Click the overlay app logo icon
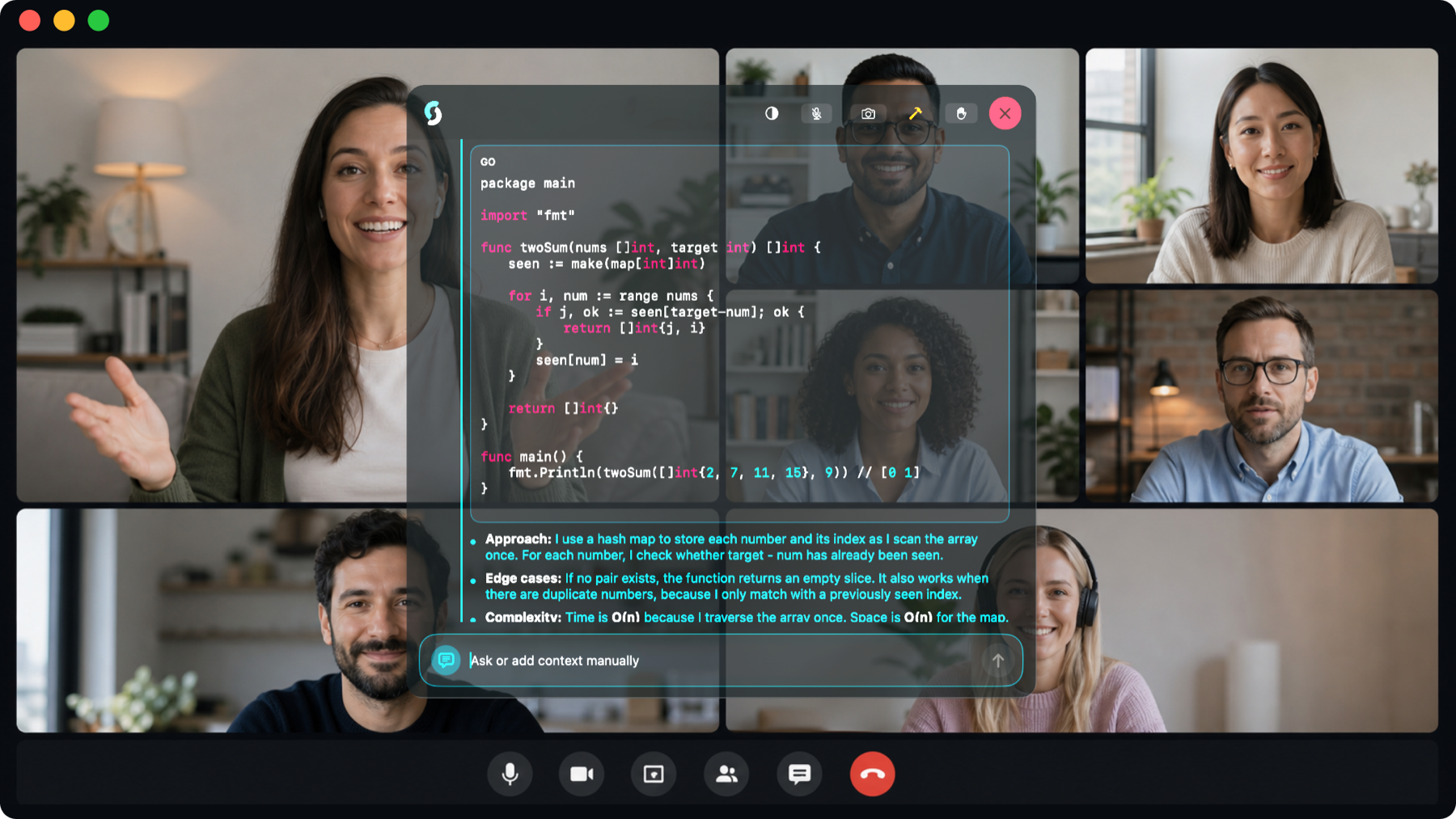 point(434,113)
